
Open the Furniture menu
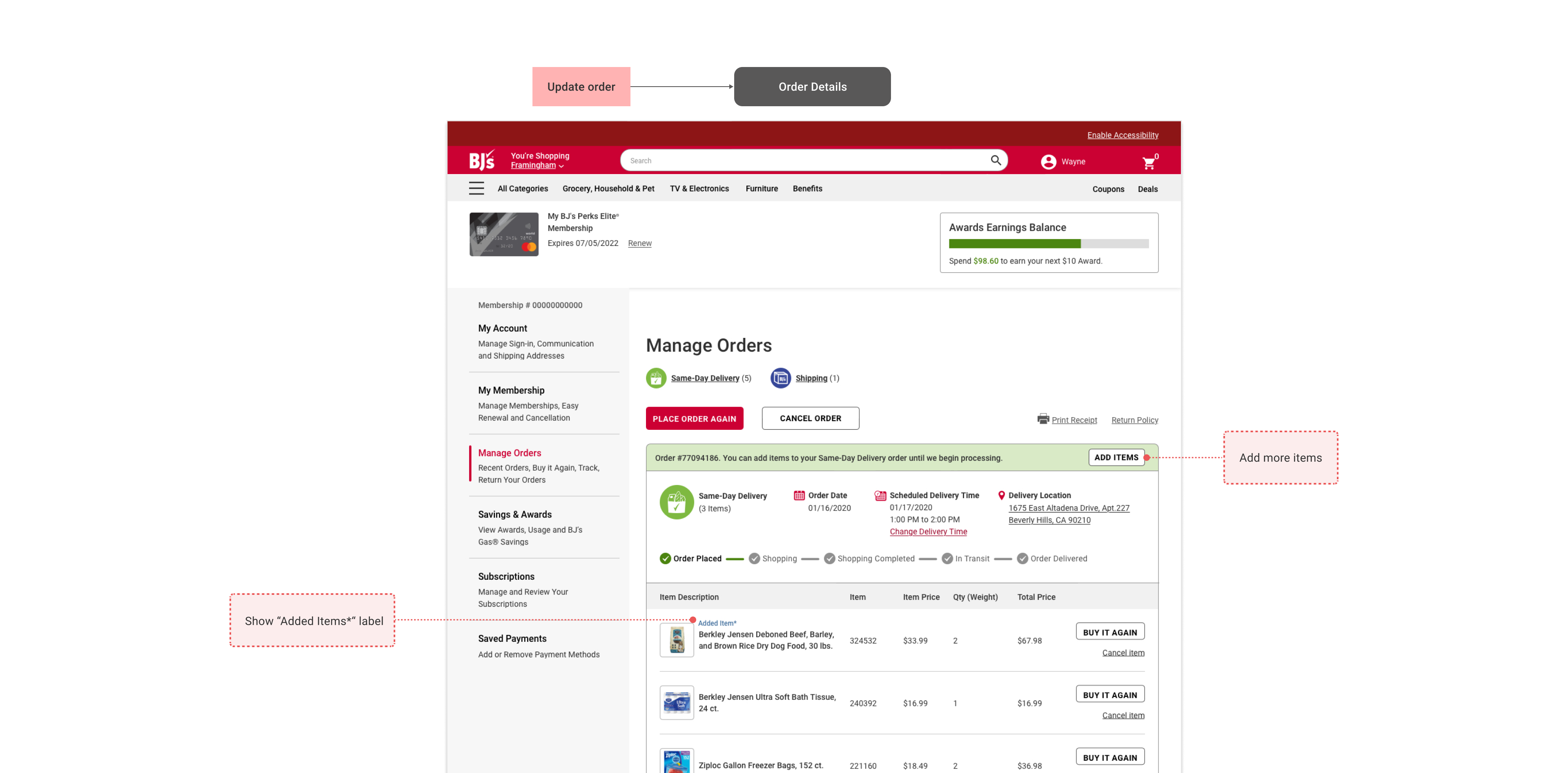point(762,189)
